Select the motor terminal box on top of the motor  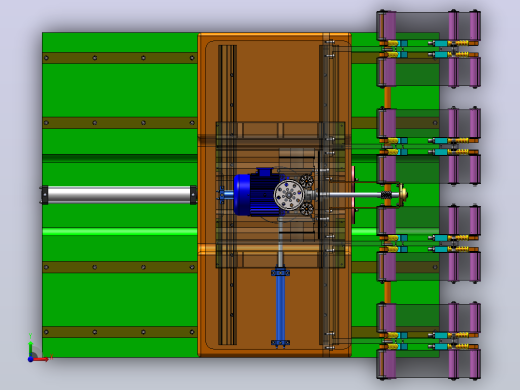tap(265, 172)
